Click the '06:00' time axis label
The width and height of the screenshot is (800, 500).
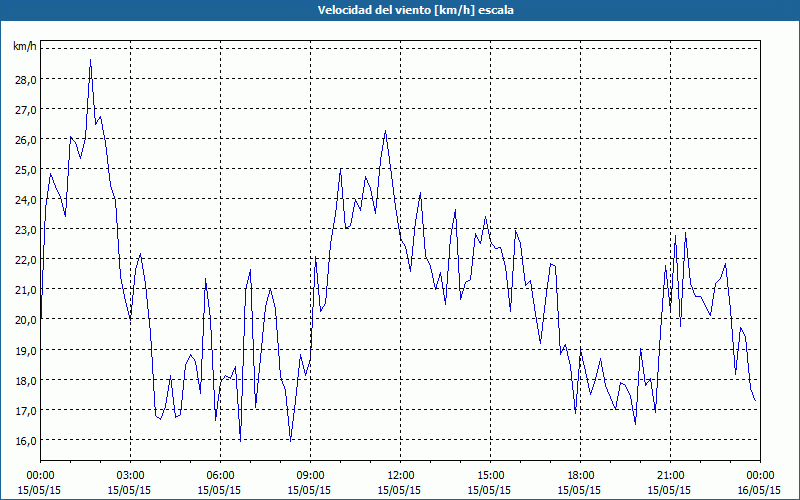click(x=220, y=476)
